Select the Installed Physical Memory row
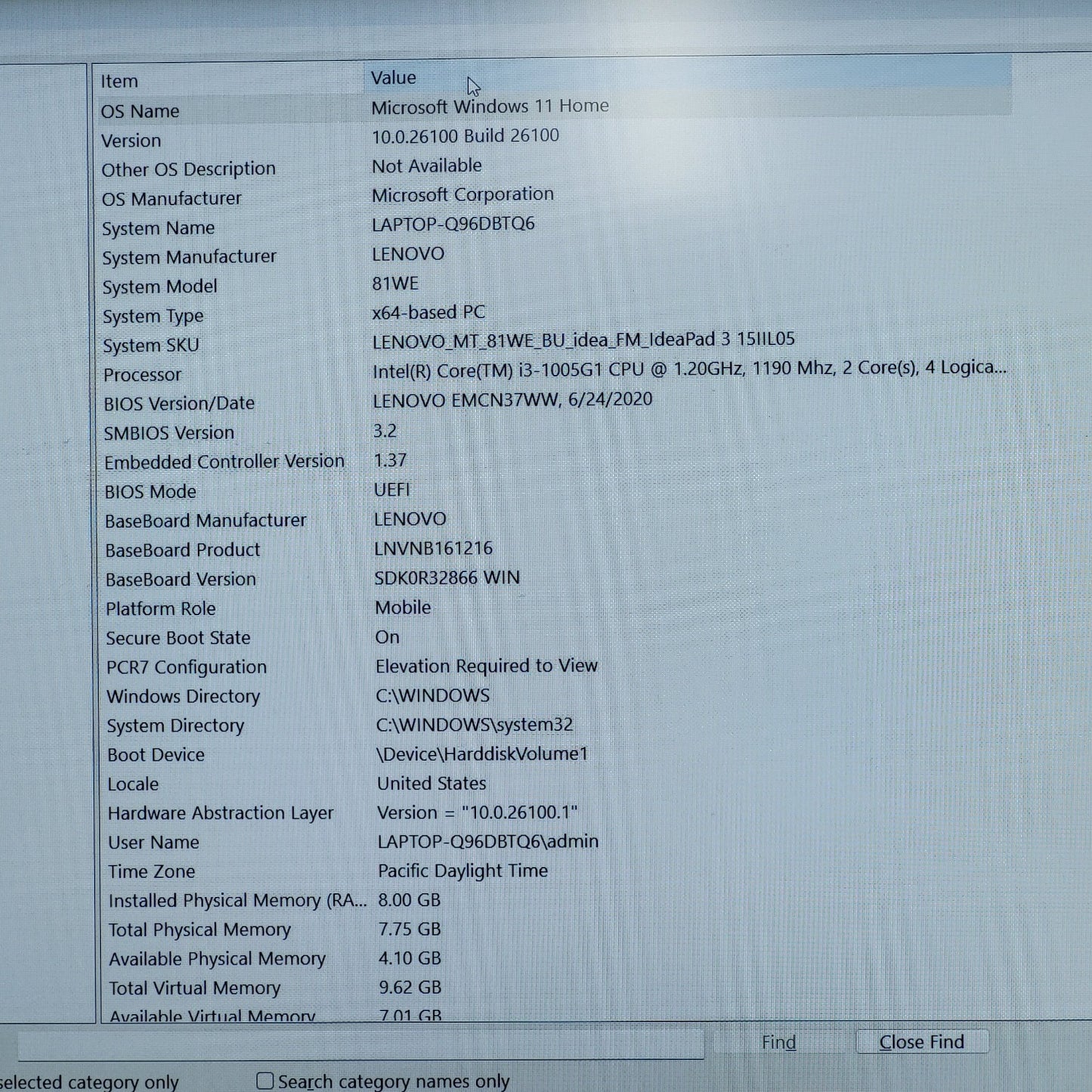Viewport: 1092px width, 1092px height. coord(556,900)
